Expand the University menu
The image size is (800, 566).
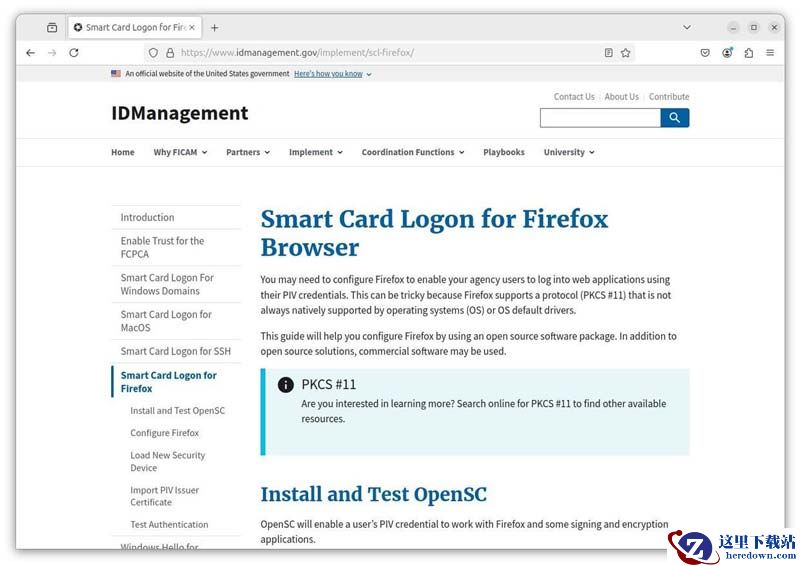pyautogui.click(x=569, y=152)
